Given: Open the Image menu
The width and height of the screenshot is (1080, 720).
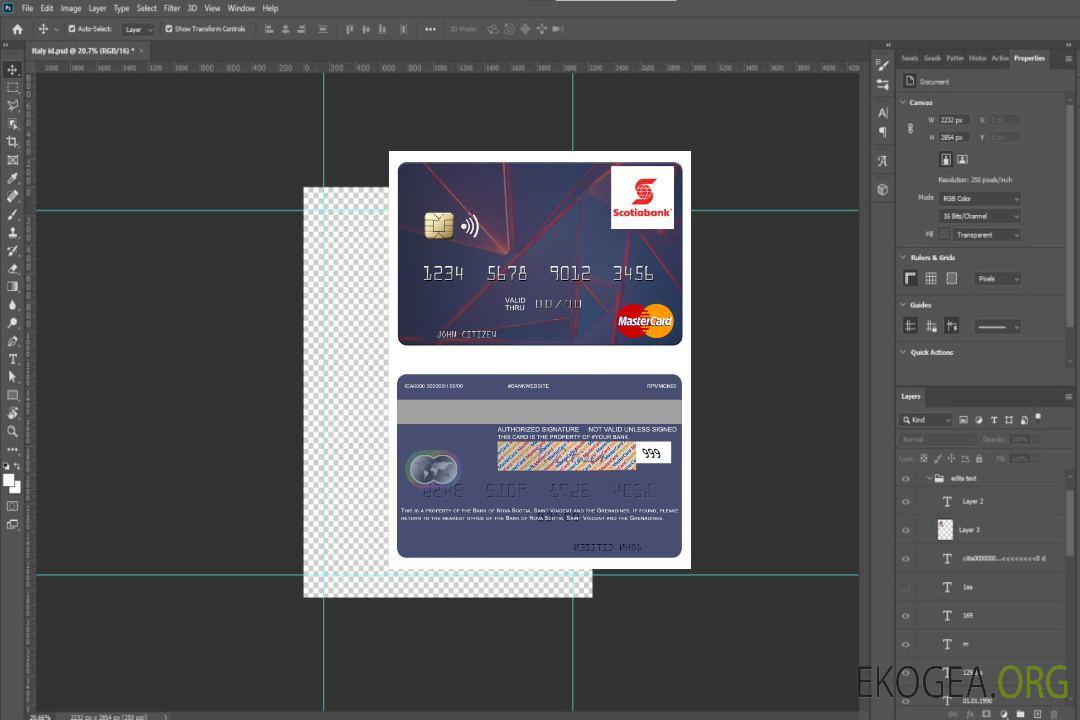Looking at the screenshot, I should coord(71,8).
